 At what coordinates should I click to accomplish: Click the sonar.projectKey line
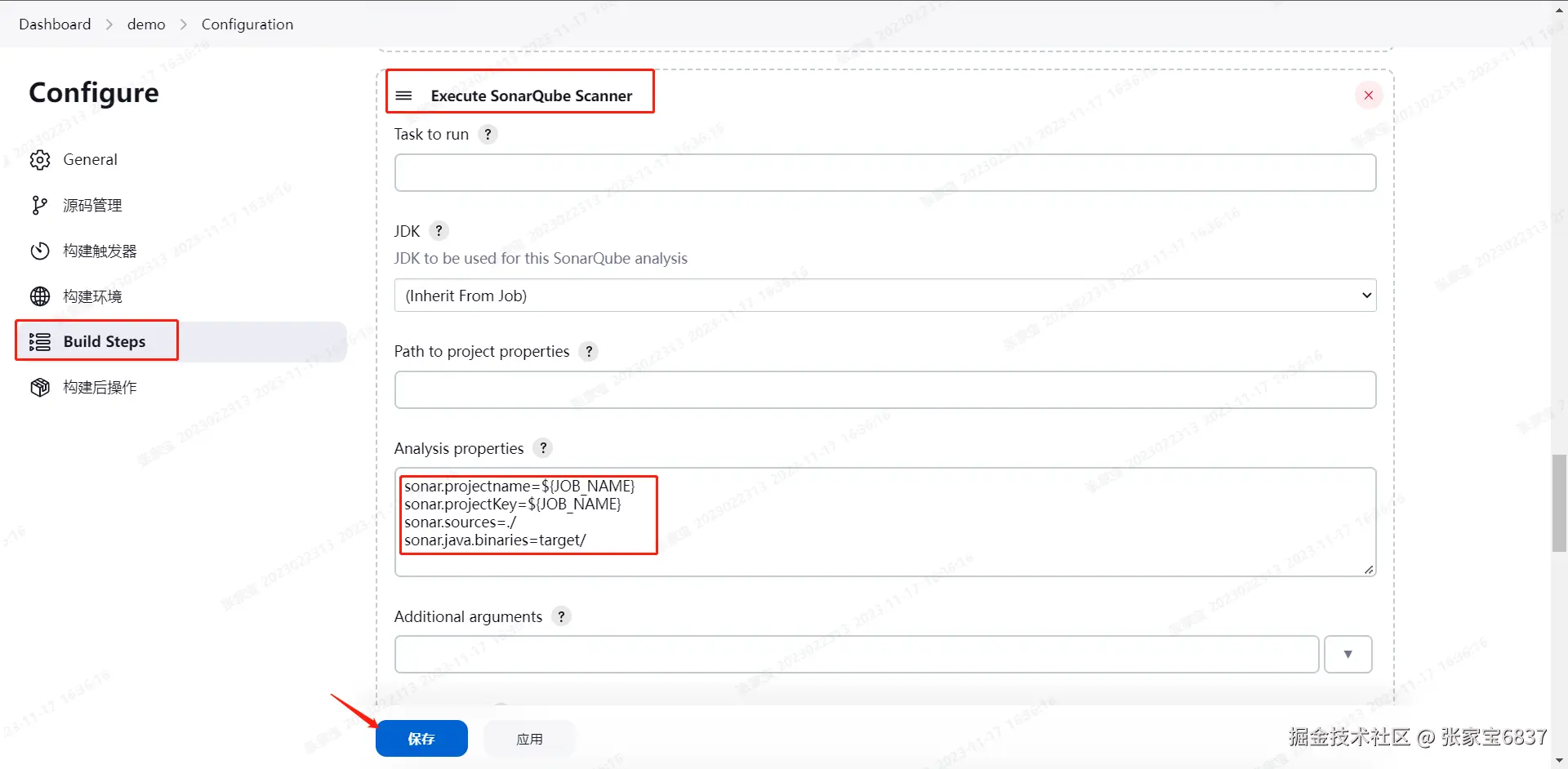(513, 505)
